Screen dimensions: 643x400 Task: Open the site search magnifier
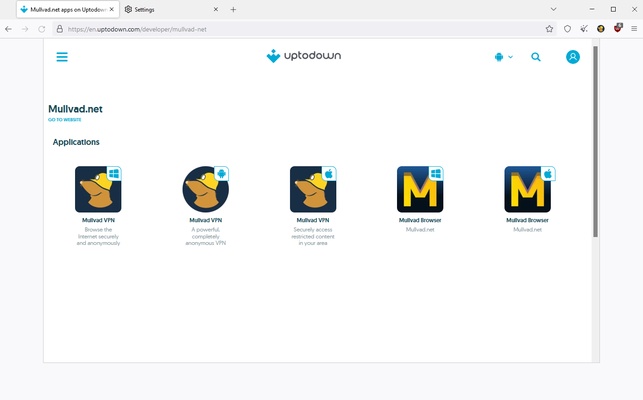536,57
